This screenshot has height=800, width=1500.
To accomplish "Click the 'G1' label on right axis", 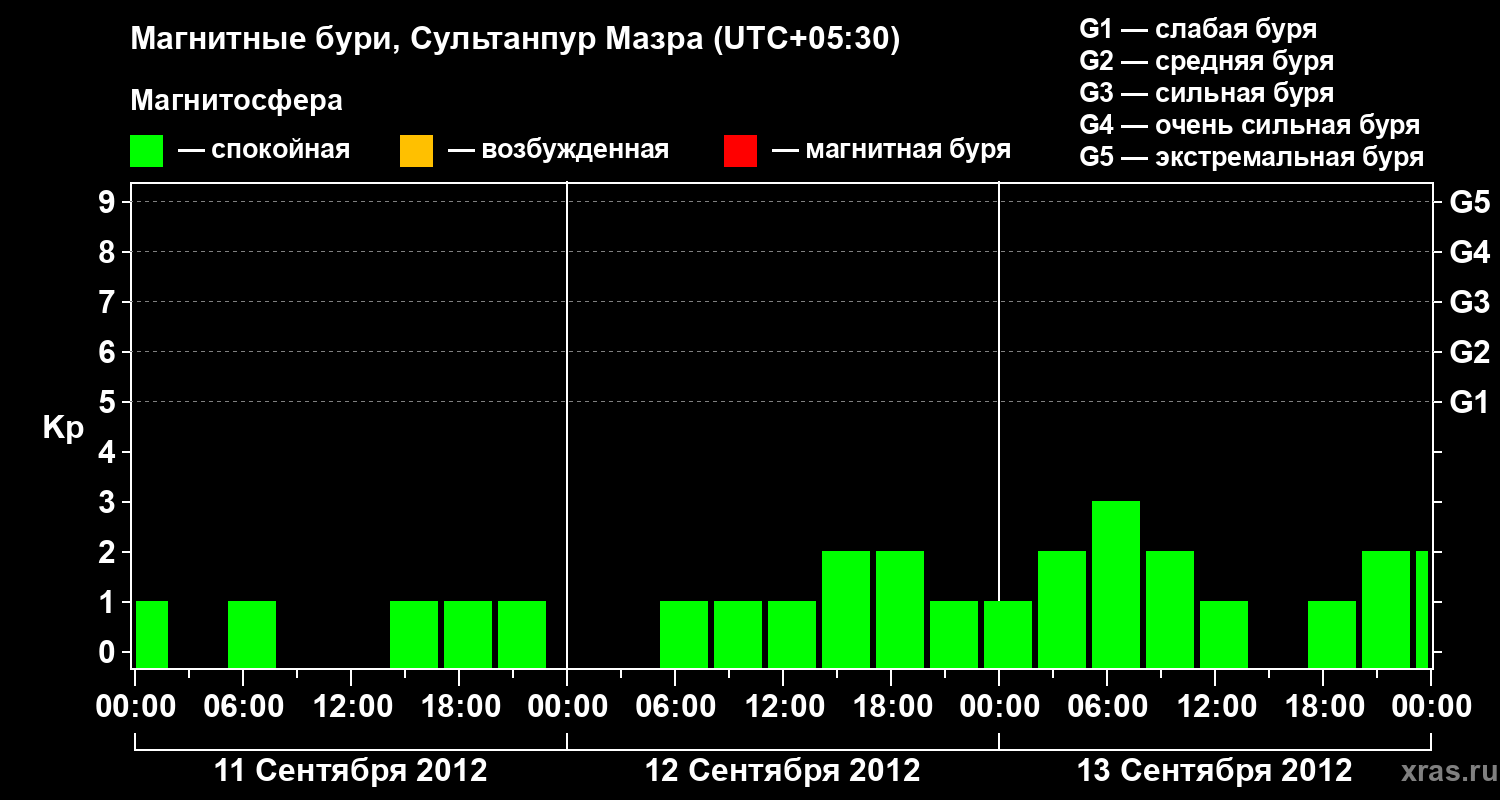I will point(1470,403).
